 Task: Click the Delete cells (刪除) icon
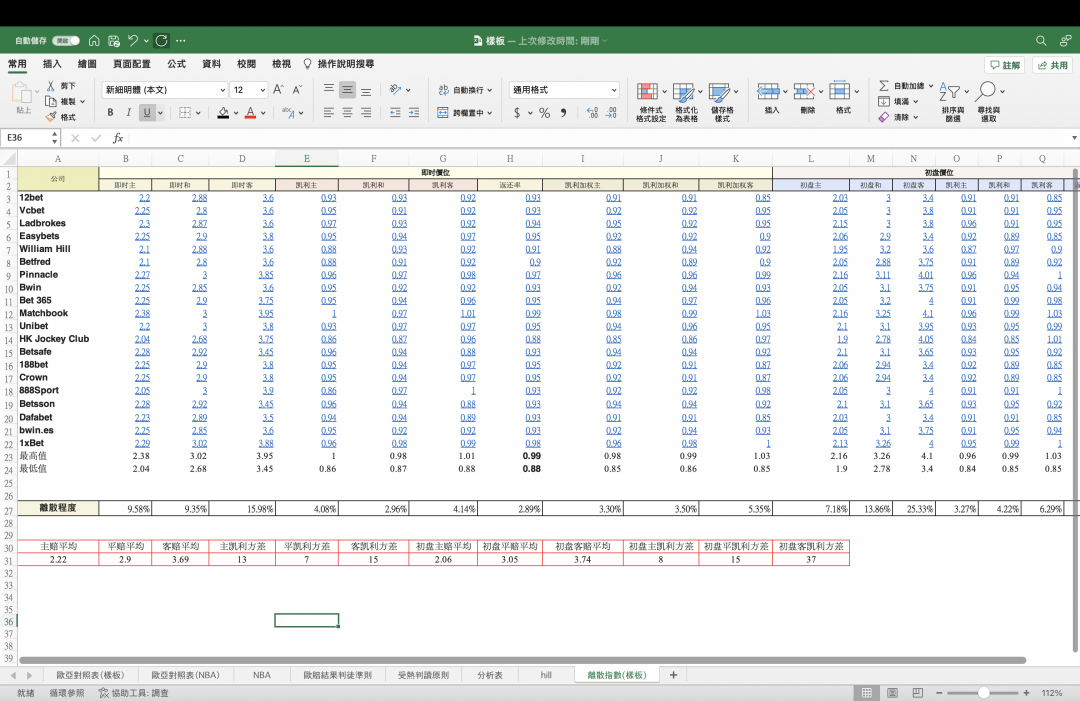[x=804, y=91]
